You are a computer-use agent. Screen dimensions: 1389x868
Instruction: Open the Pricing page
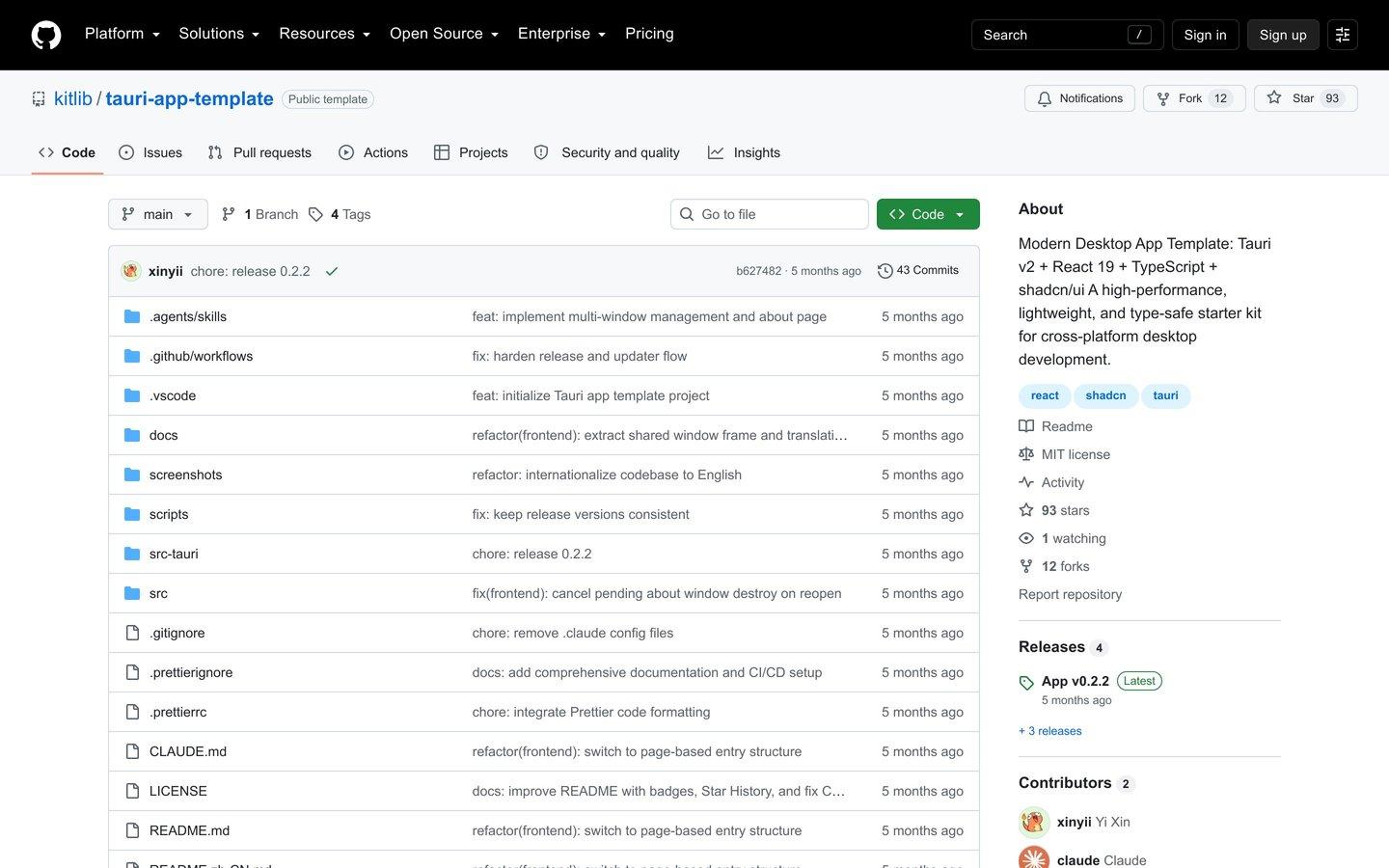(x=649, y=34)
